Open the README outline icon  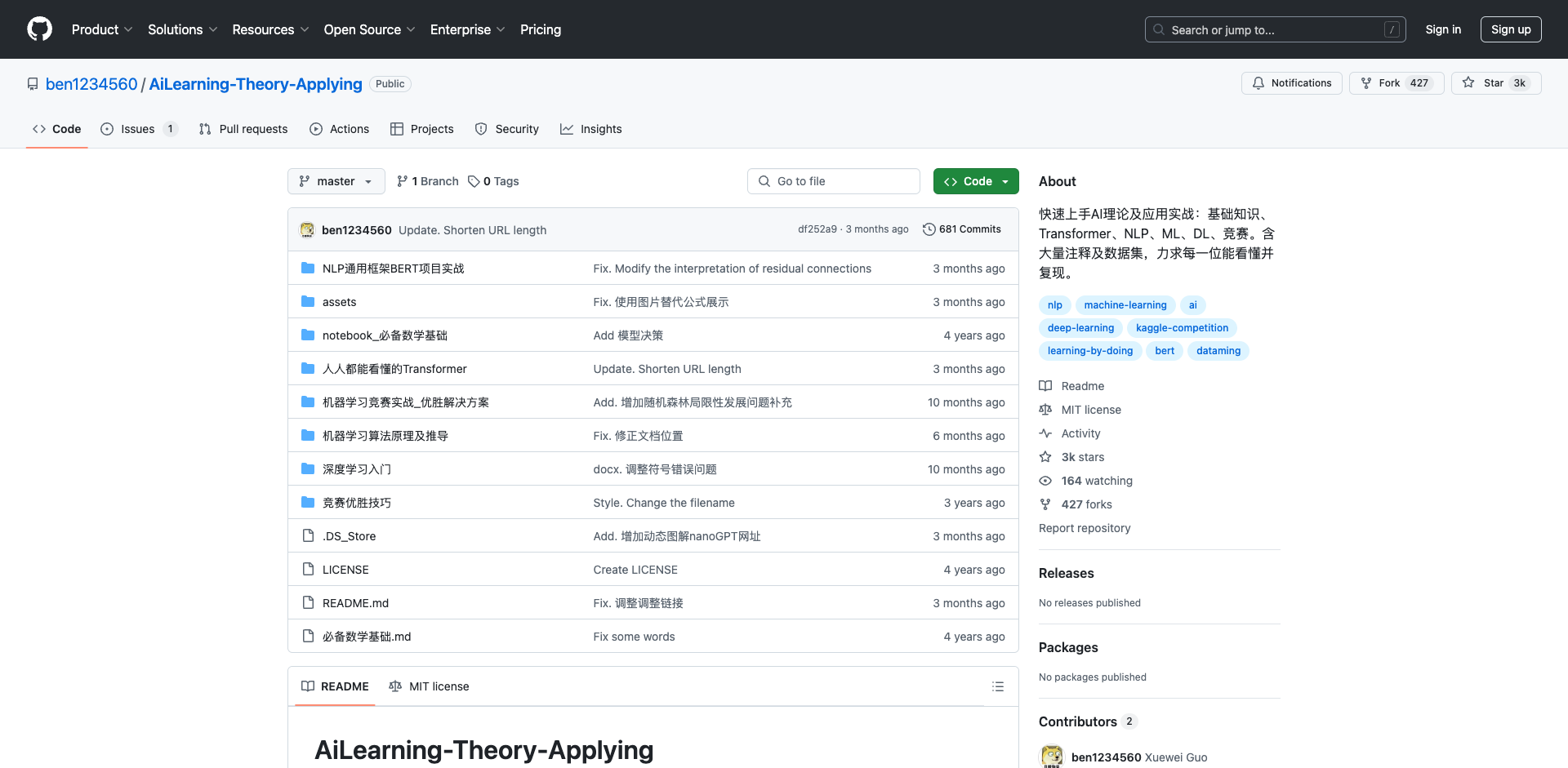(997, 686)
